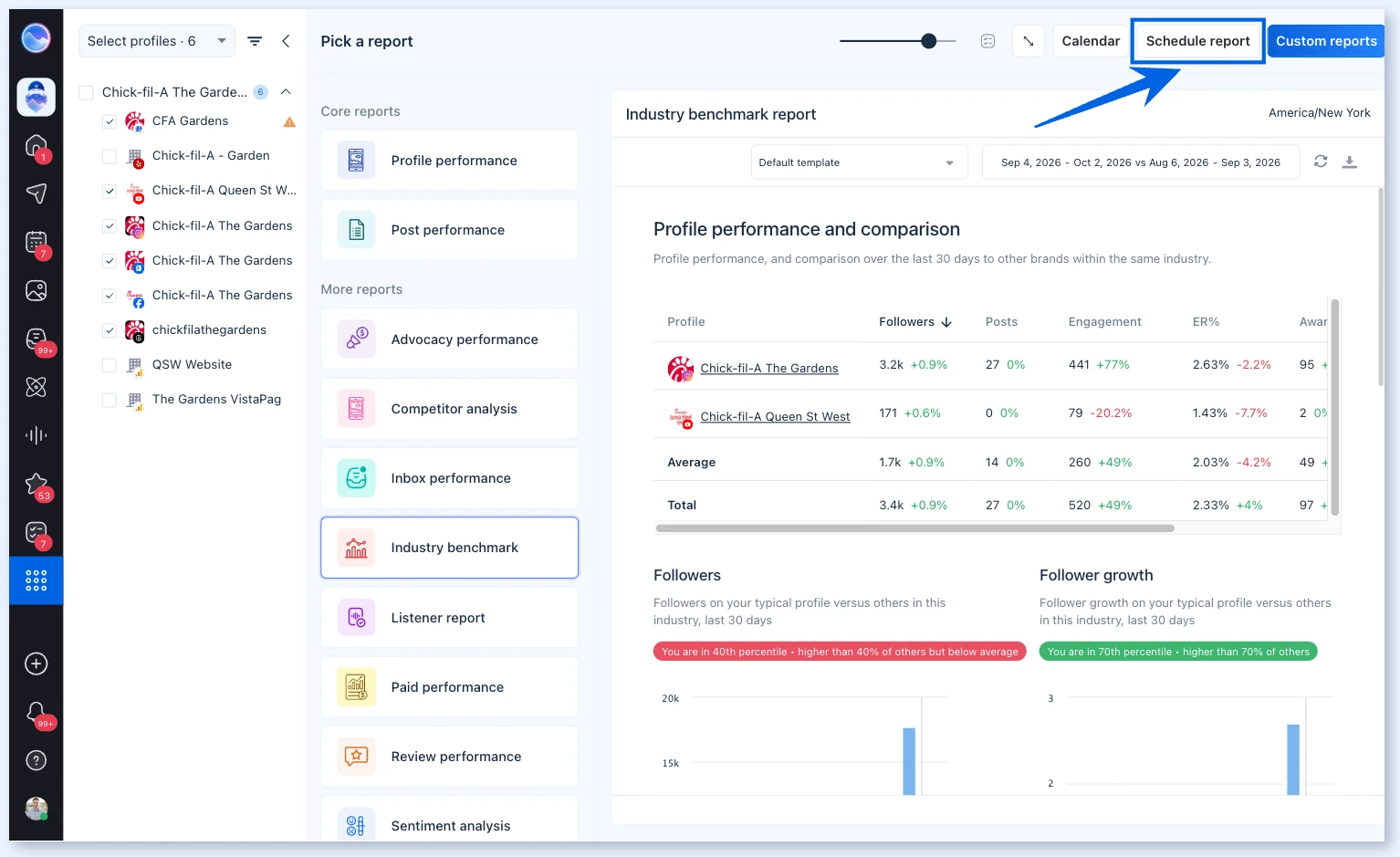The height and width of the screenshot is (857, 1400).
Task: Open the notifications bell icon
Action: (36, 713)
